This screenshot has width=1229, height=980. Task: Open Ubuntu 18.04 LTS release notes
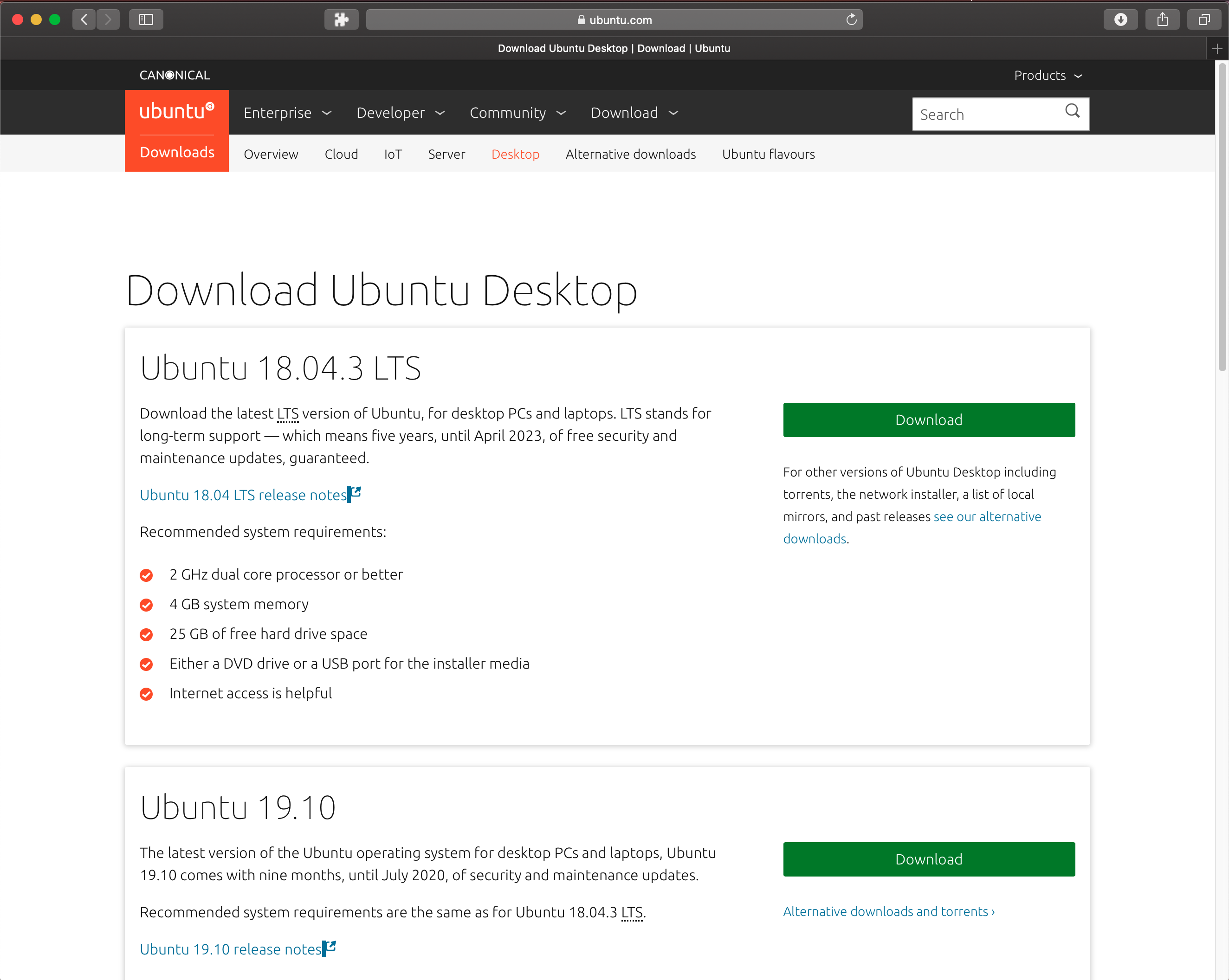tap(243, 495)
